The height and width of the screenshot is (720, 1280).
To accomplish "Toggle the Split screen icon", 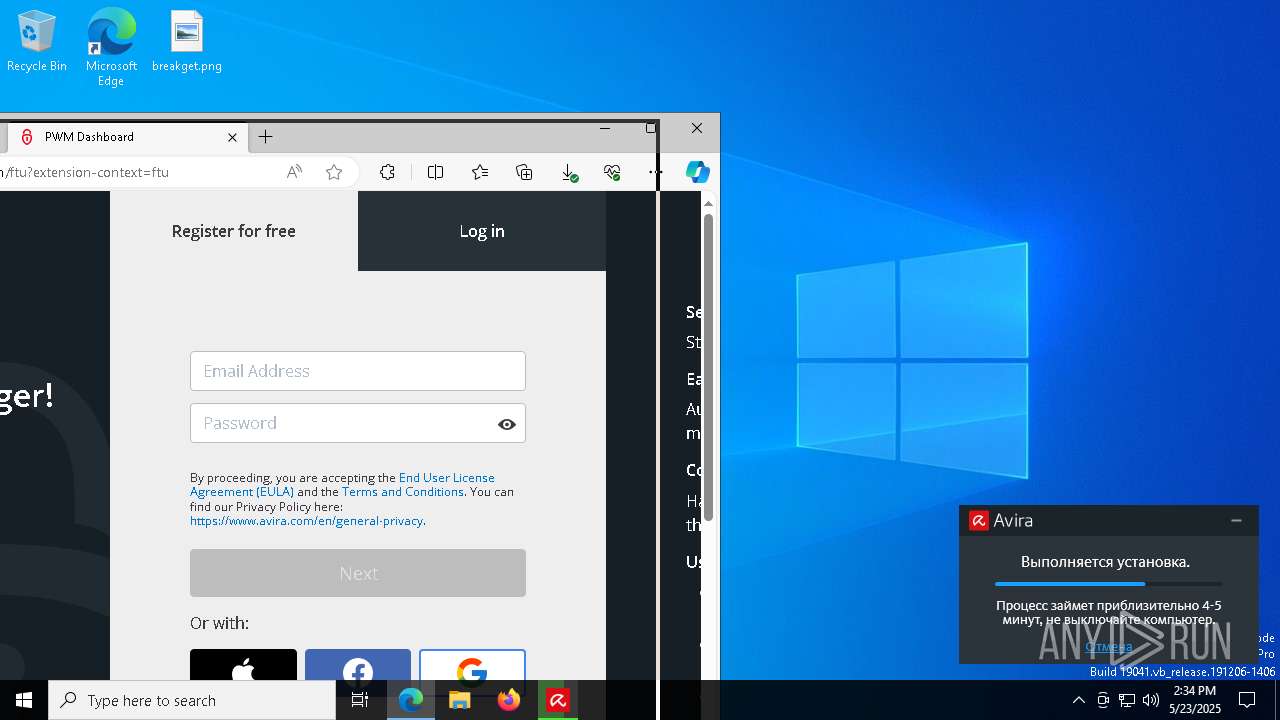I will tap(435, 172).
